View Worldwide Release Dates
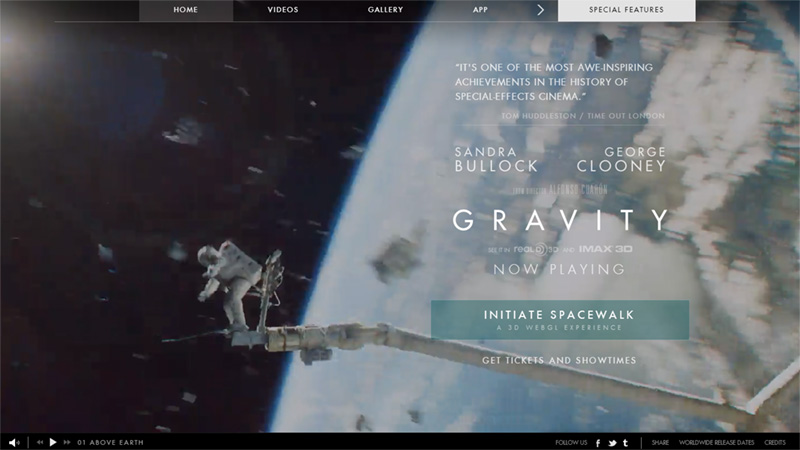The image size is (800, 450). tap(716, 442)
